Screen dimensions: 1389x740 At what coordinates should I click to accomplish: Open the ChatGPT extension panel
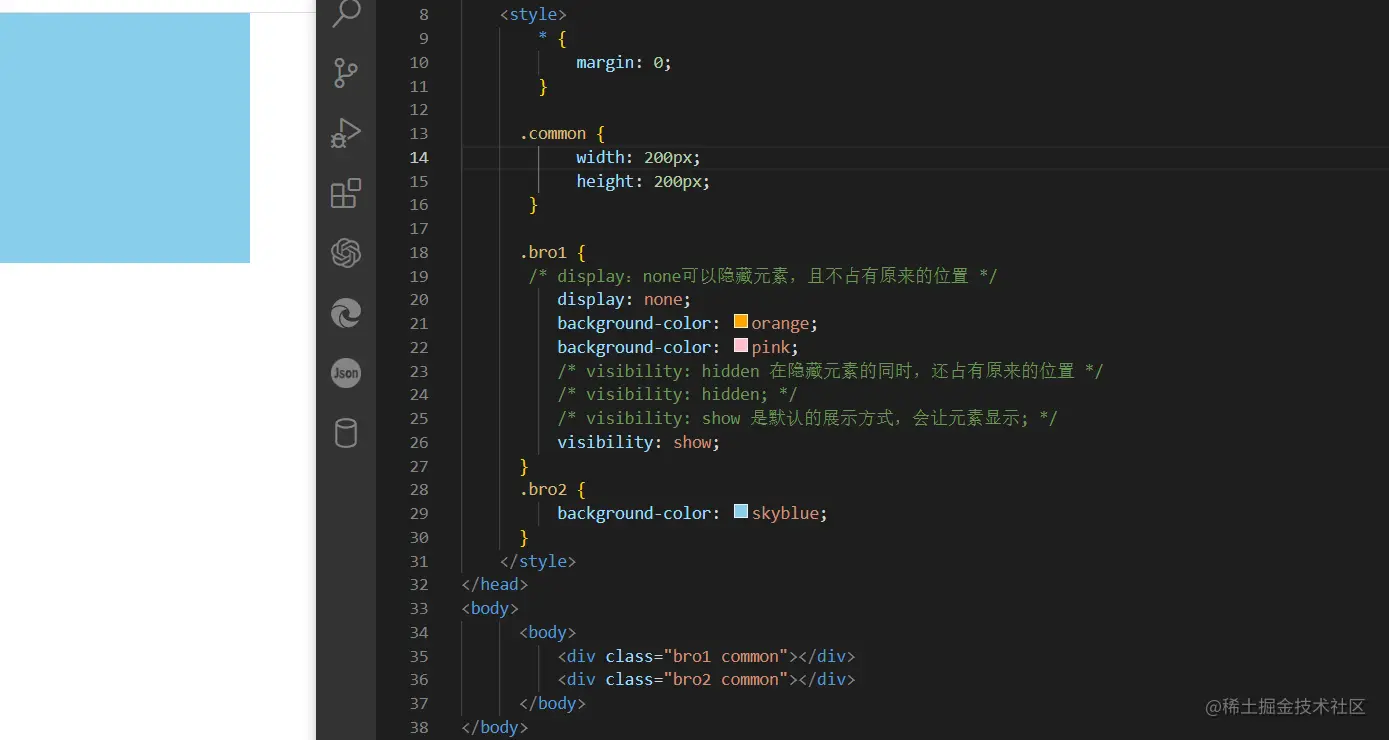pos(346,253)
